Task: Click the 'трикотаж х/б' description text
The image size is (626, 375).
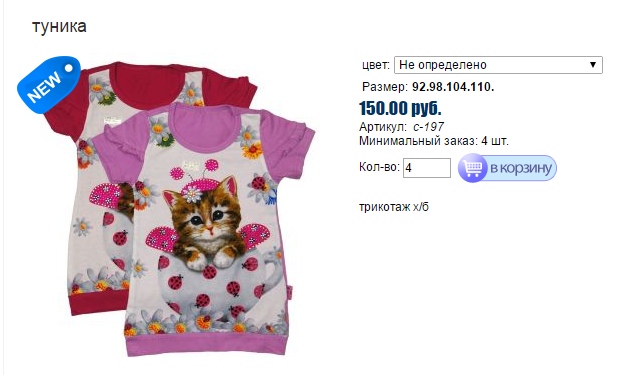Action: [394, 207]
